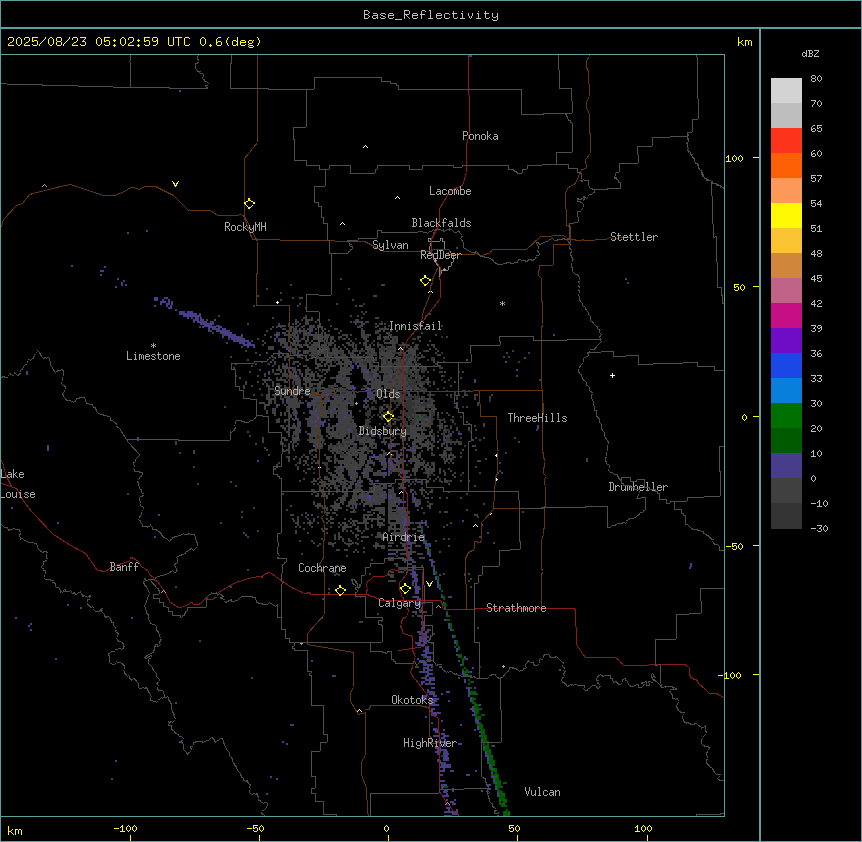Click the Sylvan label
The width and height of the screenshot is (862, 842).
390,245
